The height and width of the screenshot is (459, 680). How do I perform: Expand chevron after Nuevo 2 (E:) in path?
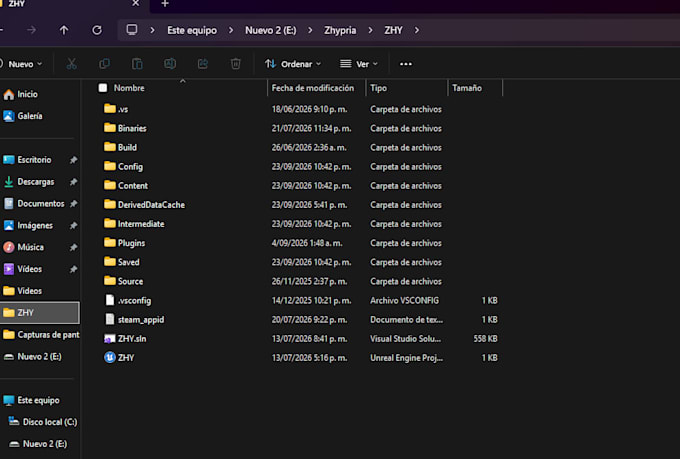310,30
